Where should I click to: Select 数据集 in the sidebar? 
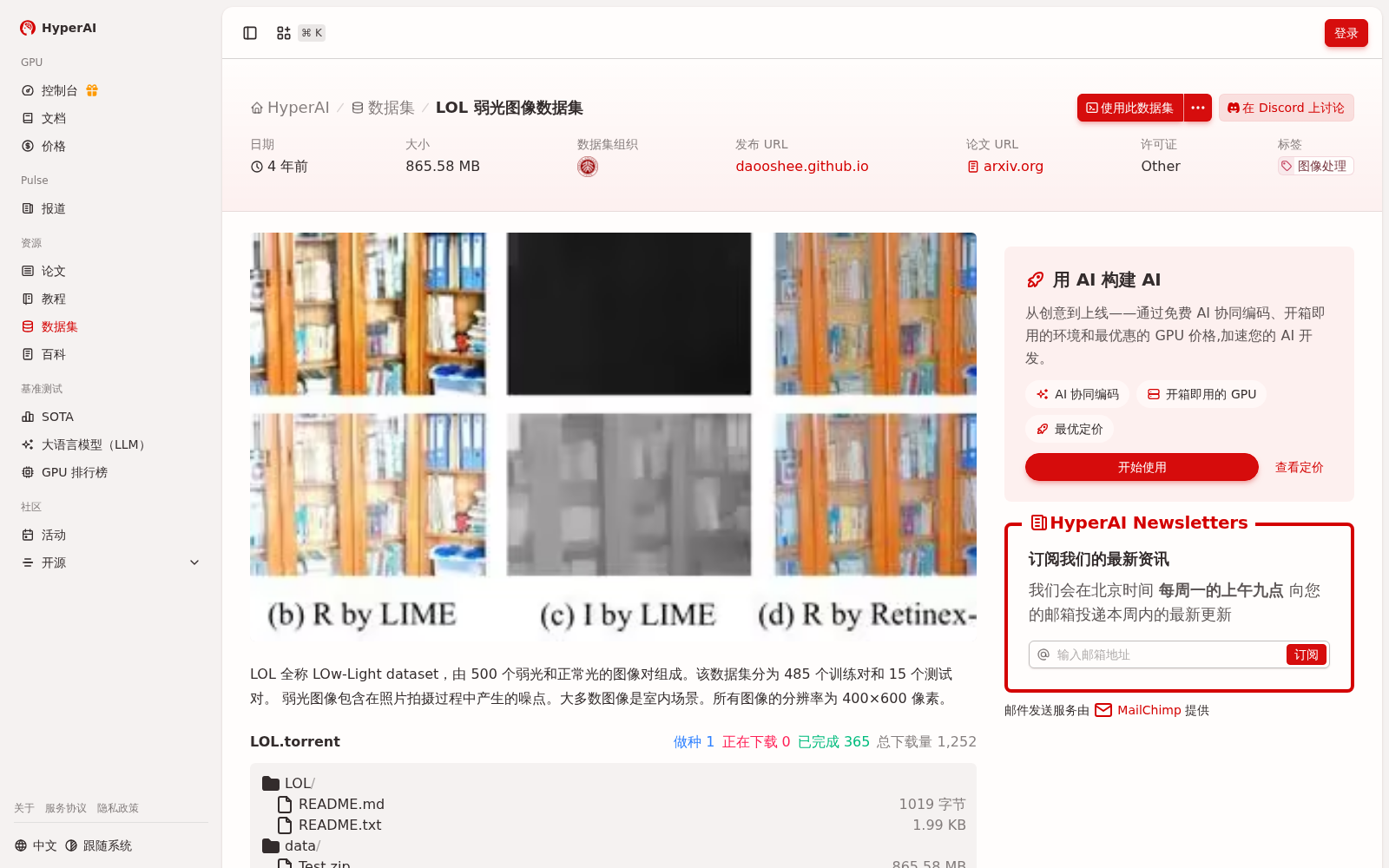pos(111,326)
